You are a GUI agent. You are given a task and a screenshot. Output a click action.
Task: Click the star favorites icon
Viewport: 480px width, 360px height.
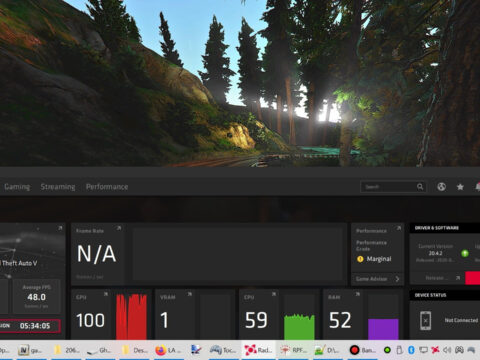tap(460, 187)
